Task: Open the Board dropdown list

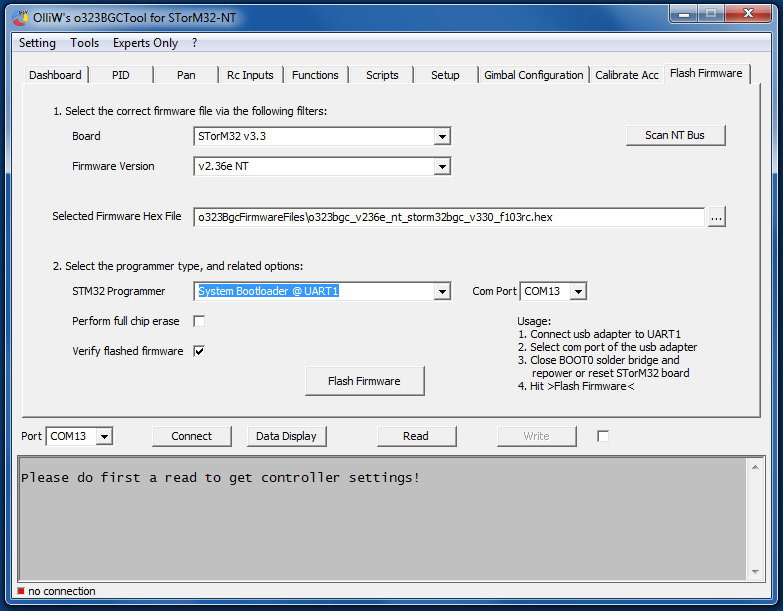Action: tap(442, 136)
